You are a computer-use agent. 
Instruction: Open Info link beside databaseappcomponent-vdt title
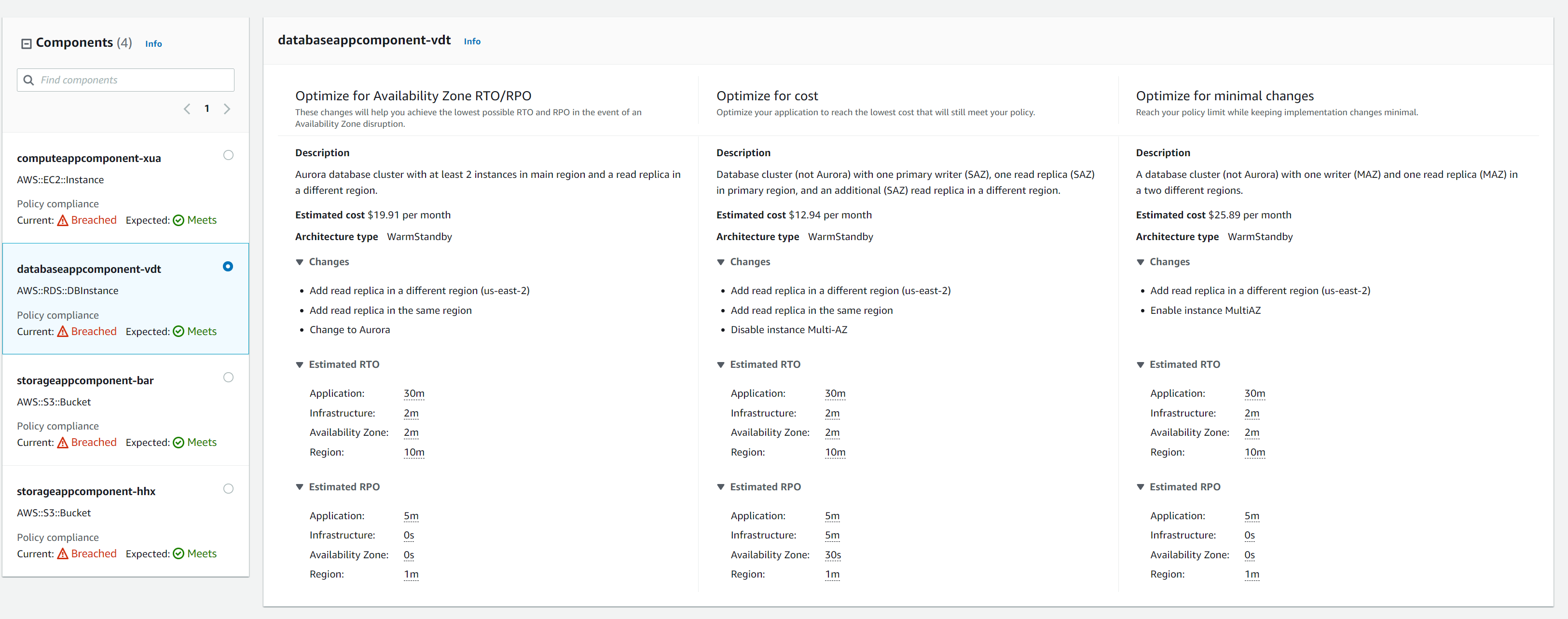pos(472,41)
